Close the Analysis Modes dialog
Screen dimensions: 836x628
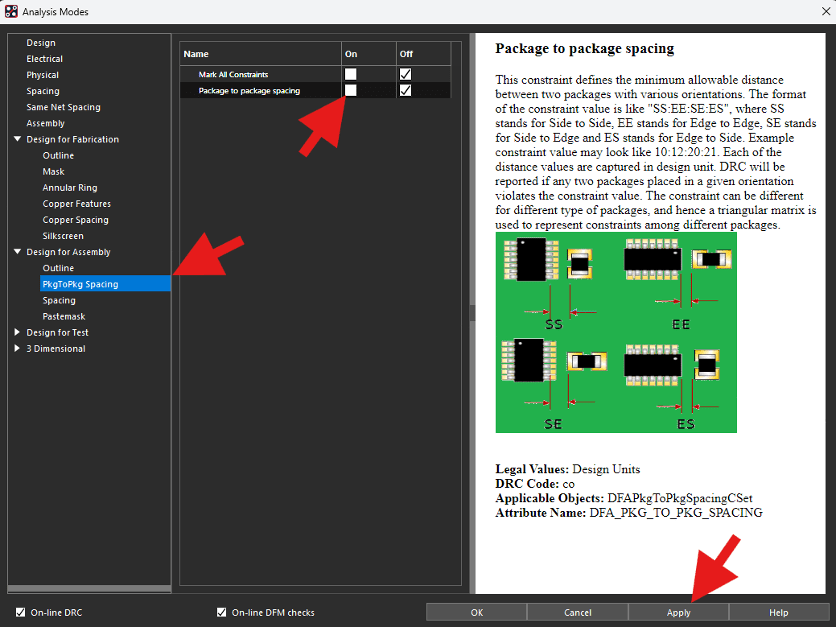click(826, 11)
